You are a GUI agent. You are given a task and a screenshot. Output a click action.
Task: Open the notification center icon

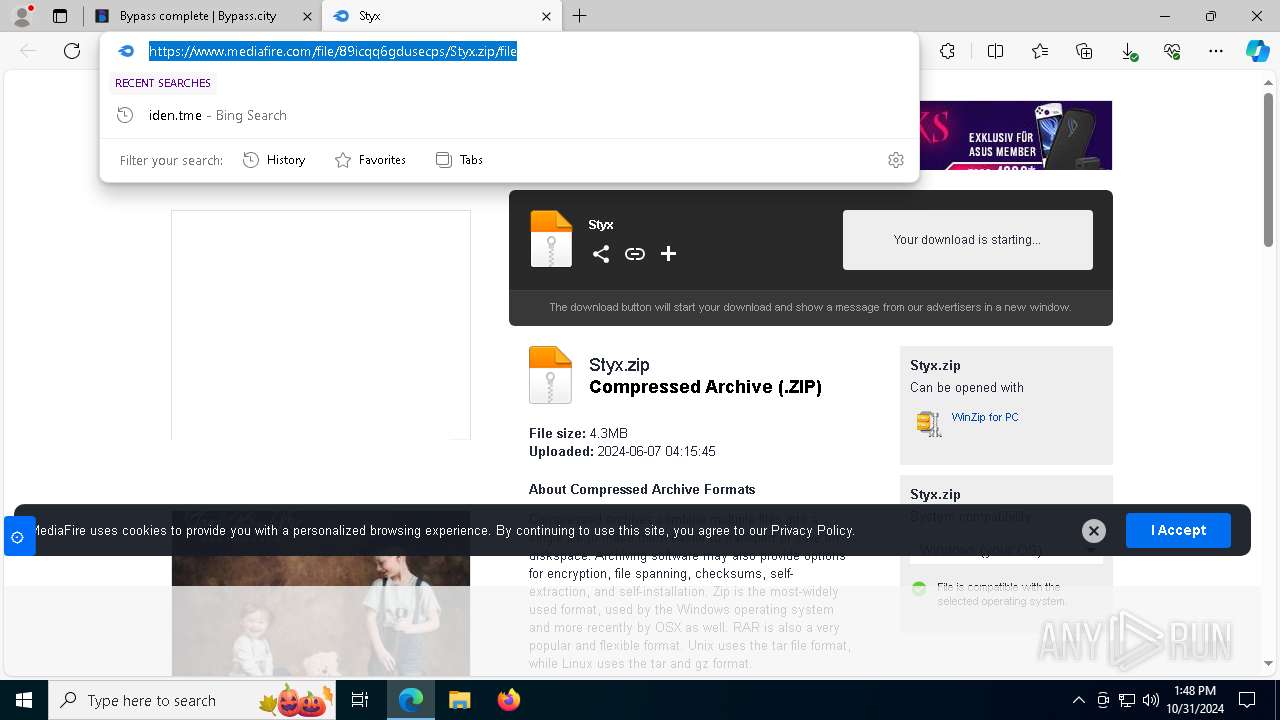[x=1247, y=700]
